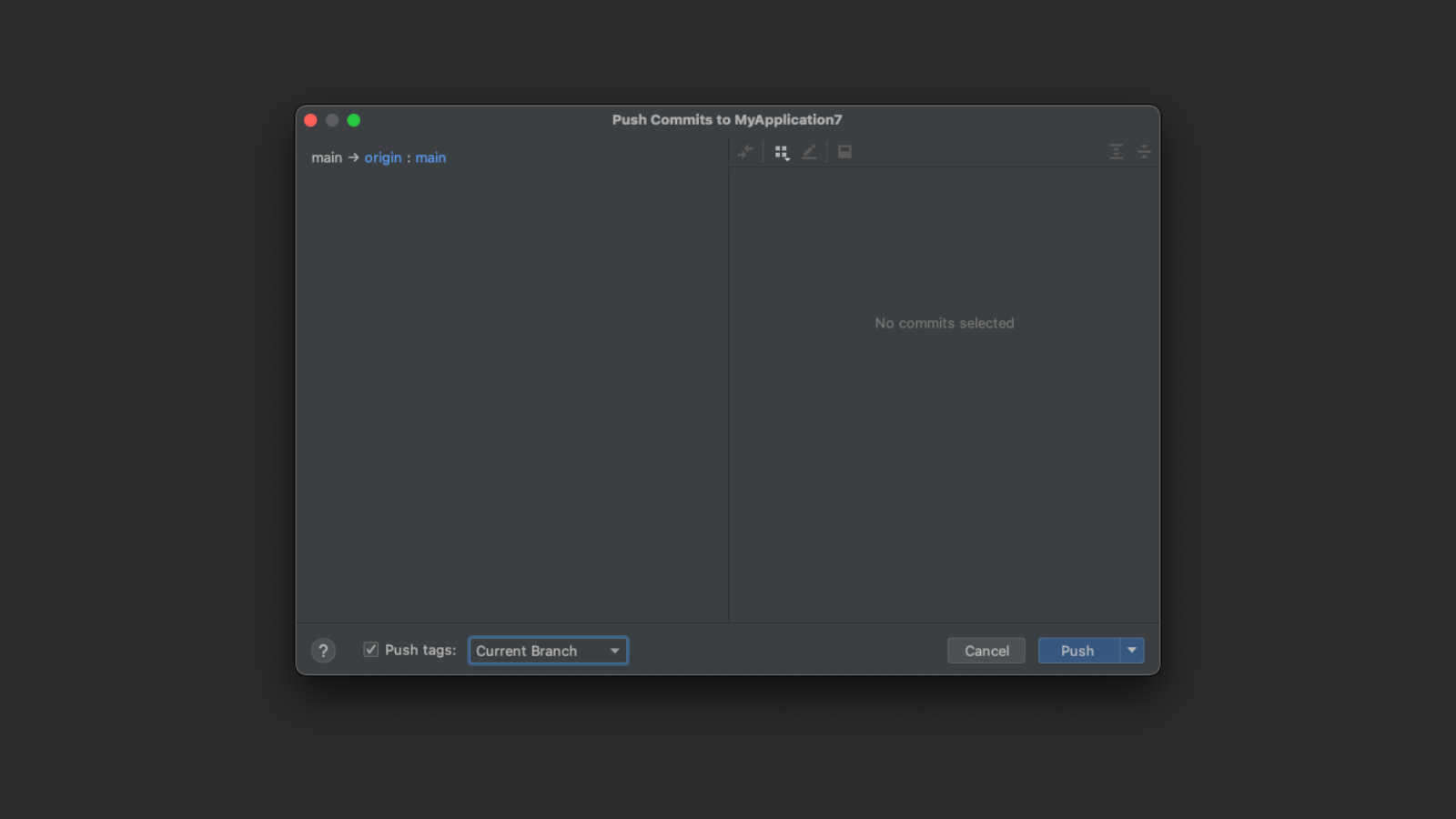1456x819 pixels.
Task: Click the Show Diff toolbar icon
Action: (745, 152)
